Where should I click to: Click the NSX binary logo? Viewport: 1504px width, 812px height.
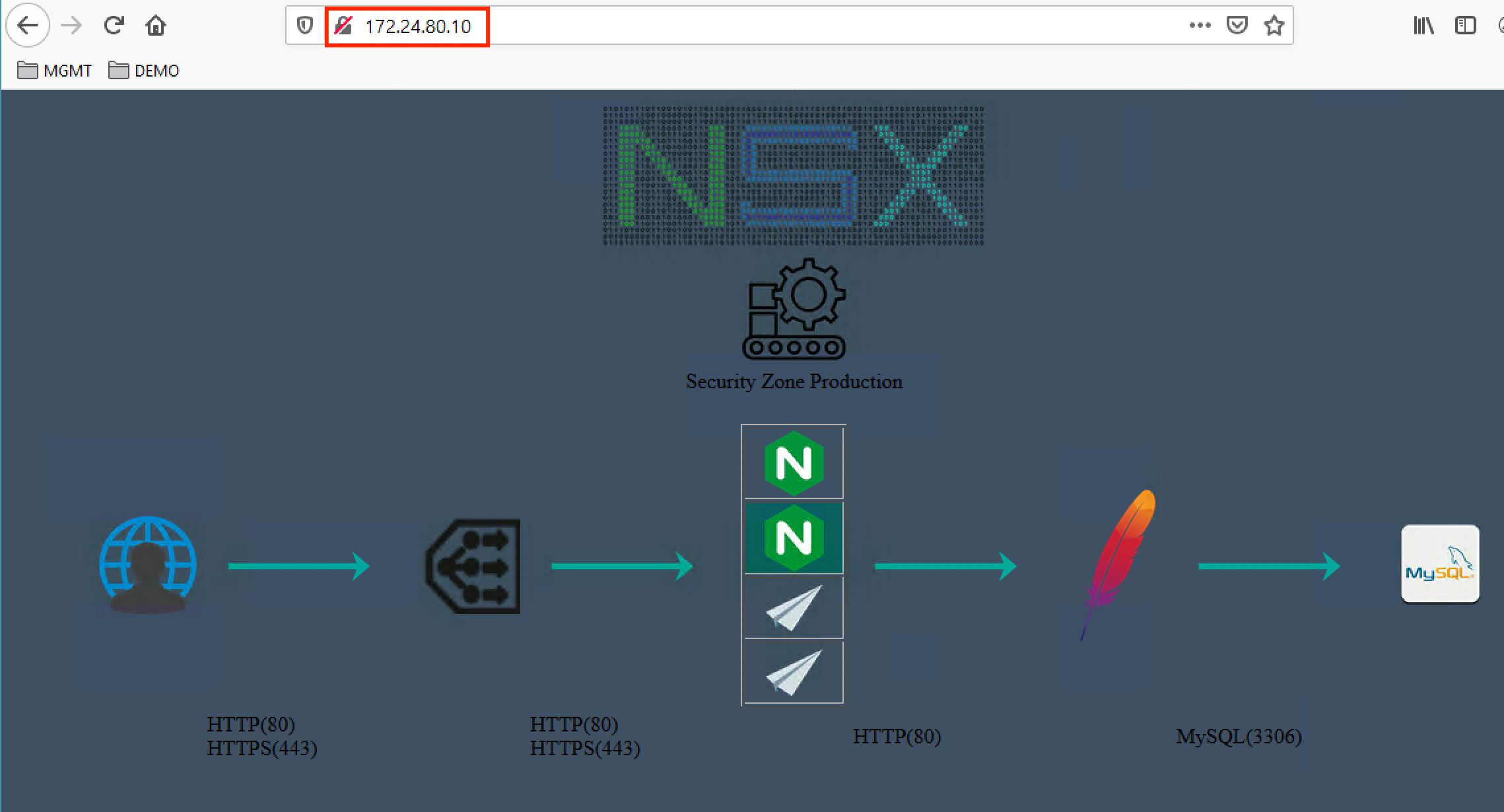(x=793, y=176)
